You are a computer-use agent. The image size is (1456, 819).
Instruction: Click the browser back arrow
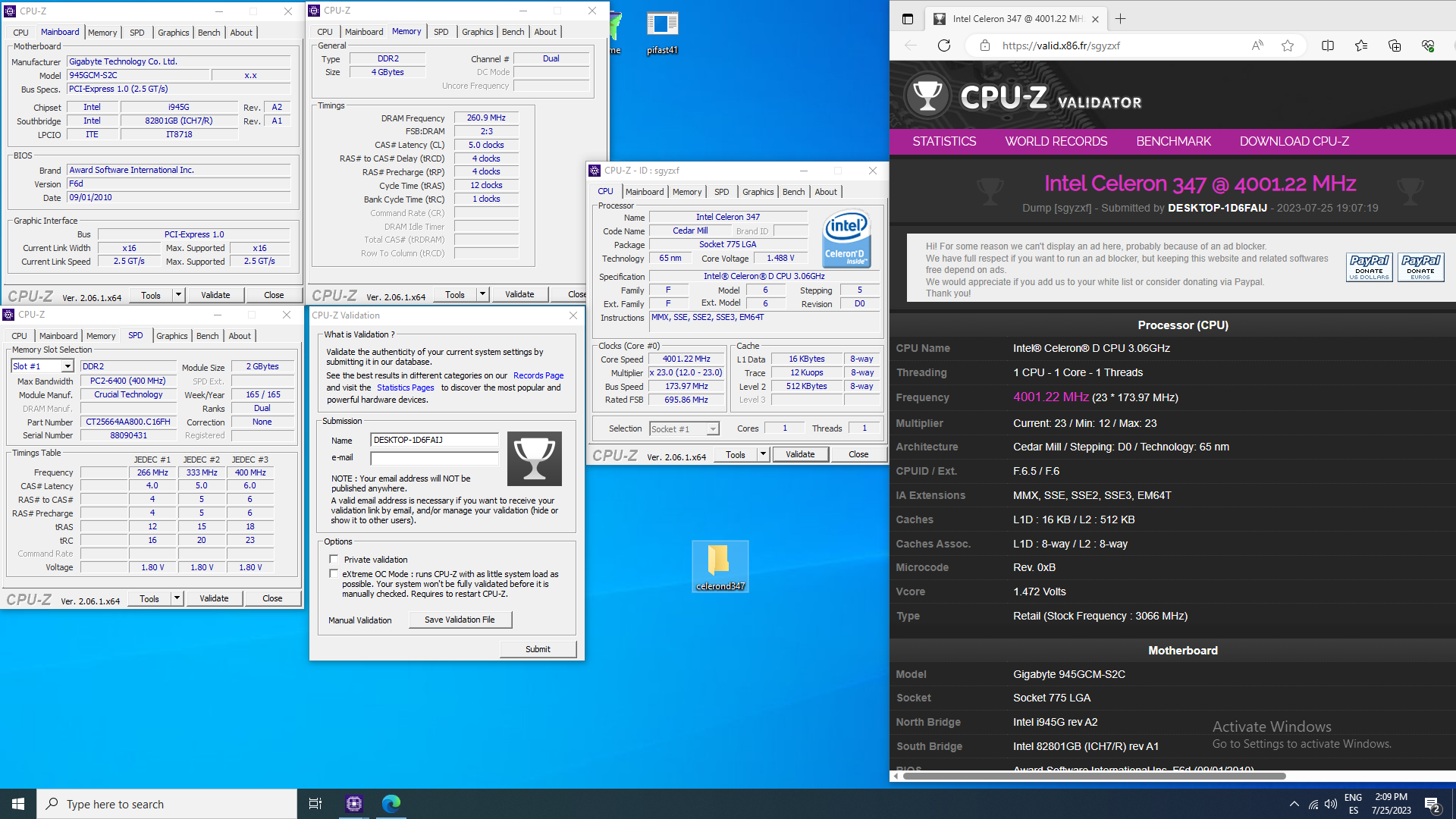911,45
